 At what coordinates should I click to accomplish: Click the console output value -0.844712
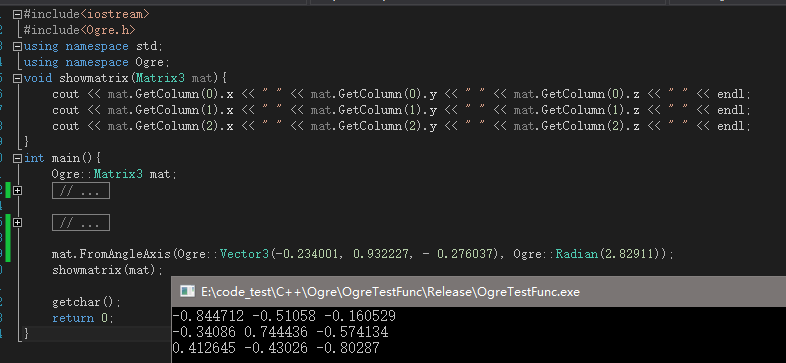[208, 316]
